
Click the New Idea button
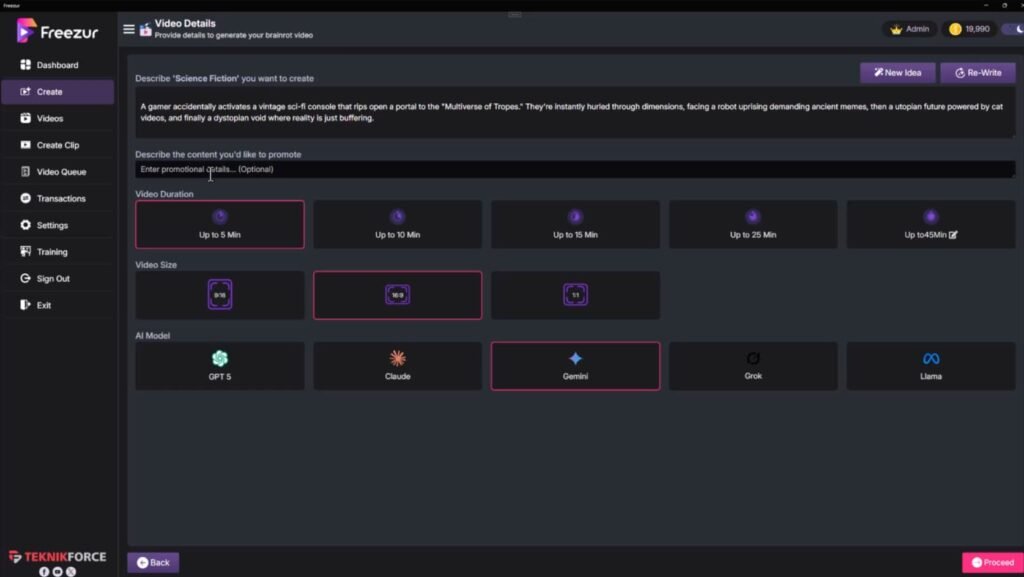(897, 73)
